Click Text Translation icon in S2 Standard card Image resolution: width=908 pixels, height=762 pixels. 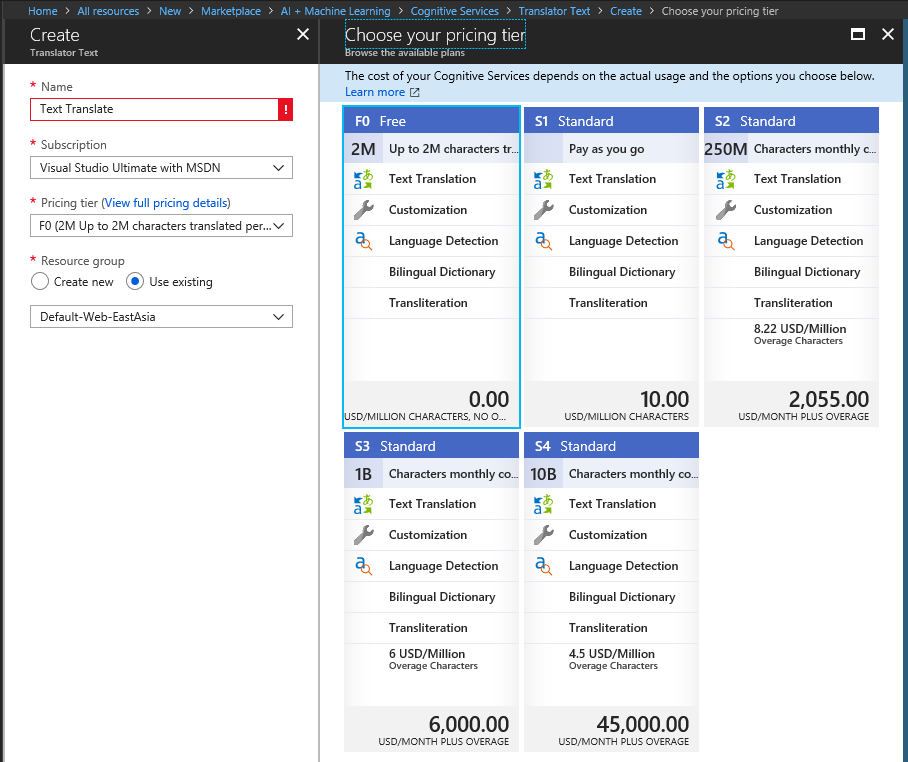[x=726, y=179]
